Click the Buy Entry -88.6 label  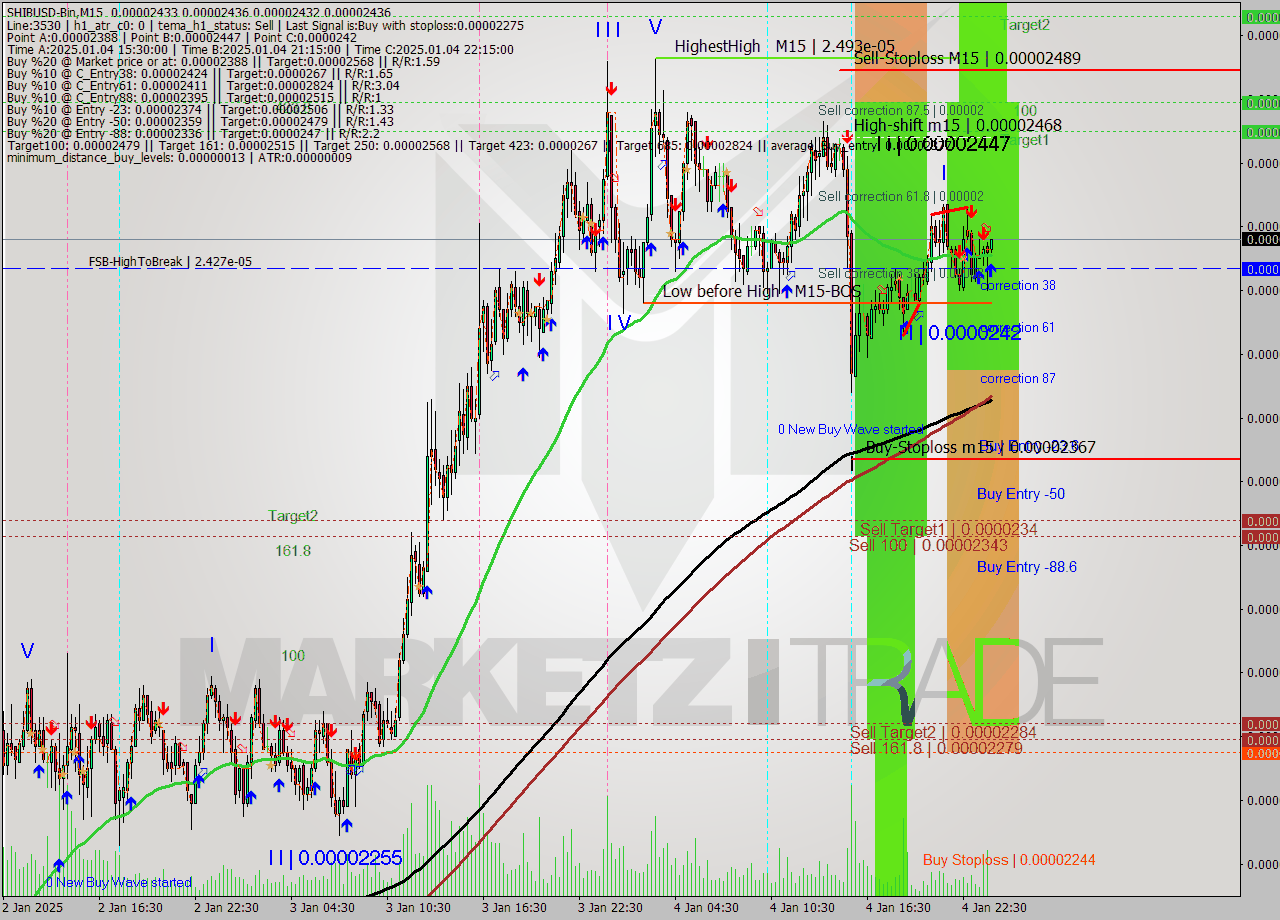pos(1027,567)
